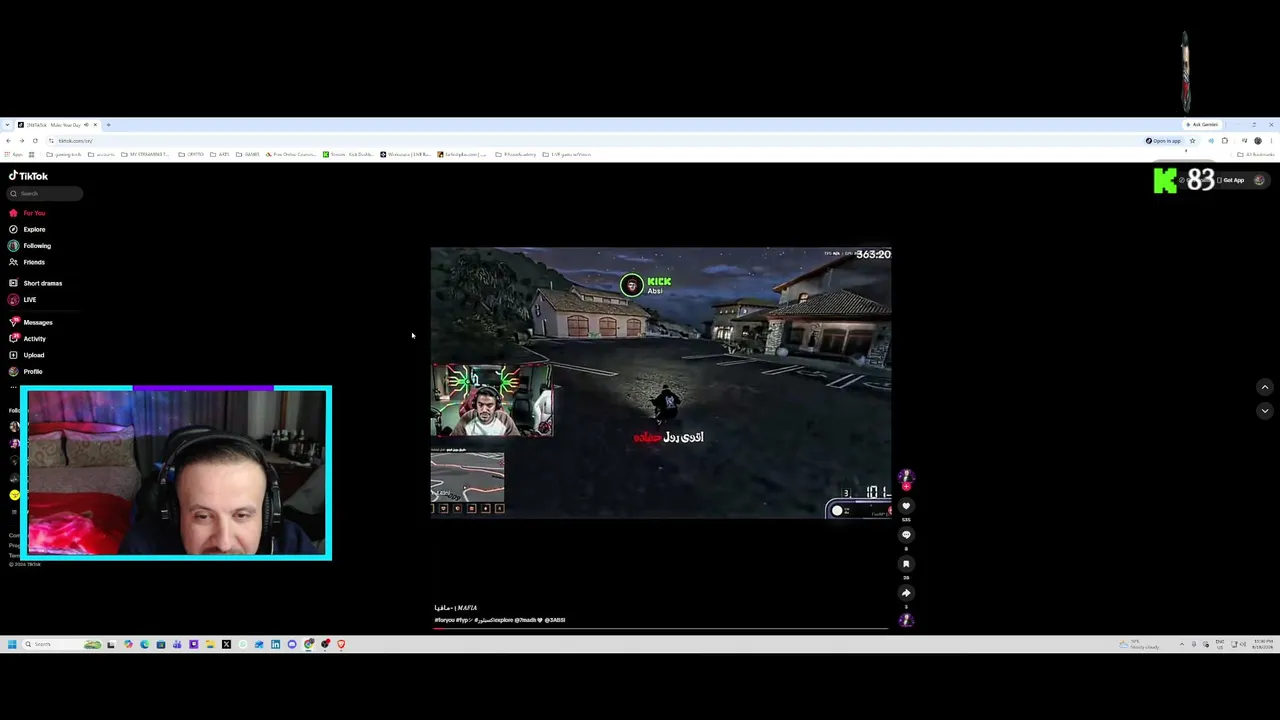
Task: Open the Extensions puzzle icon in Chrome
Action: tap(1225, 141)
